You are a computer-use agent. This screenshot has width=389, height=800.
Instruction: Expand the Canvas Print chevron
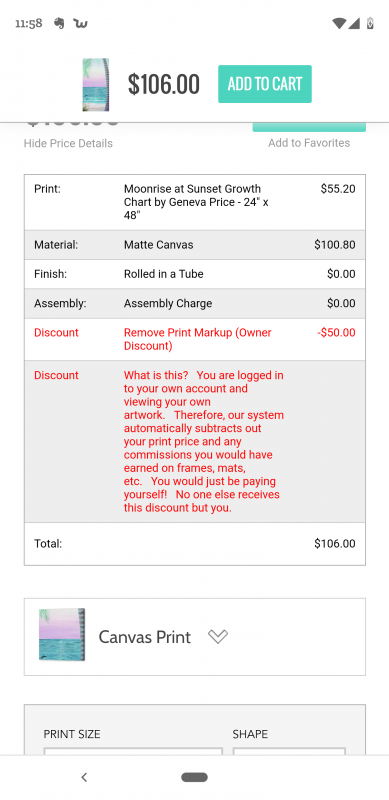pyautogui.click(x=218, y=636)
